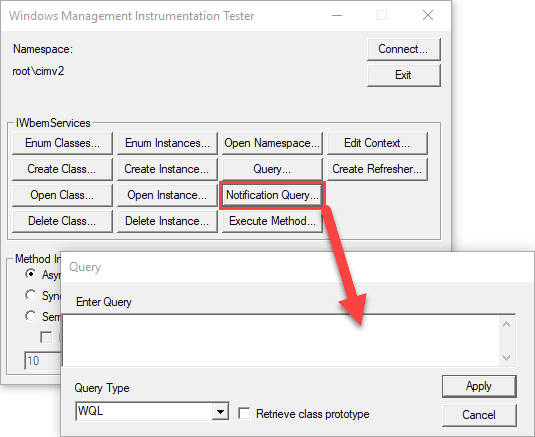Close the WMI Tester window

point(428,16)
